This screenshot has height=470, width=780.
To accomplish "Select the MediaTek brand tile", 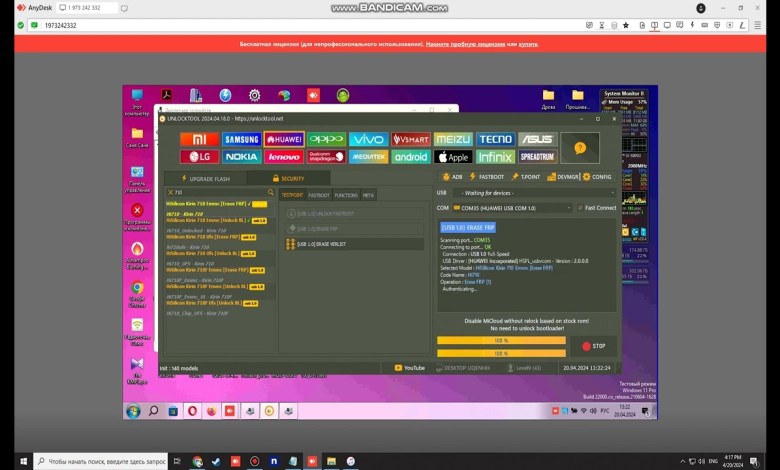I will point(368,157).
